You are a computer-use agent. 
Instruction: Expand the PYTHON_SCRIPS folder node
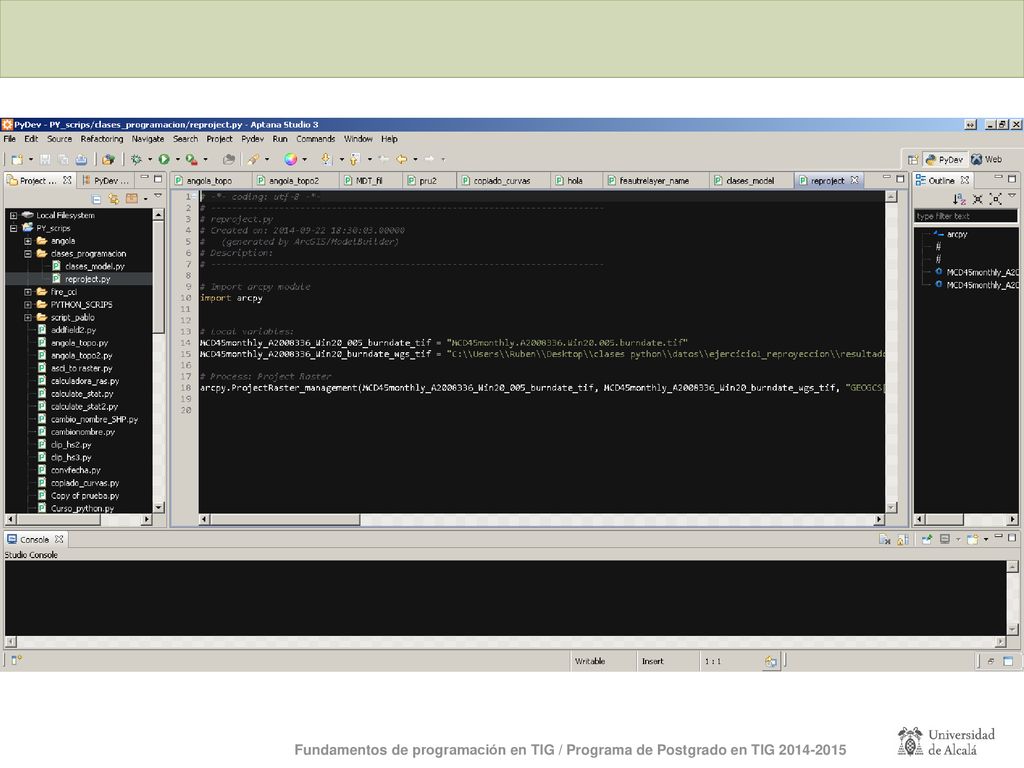point(27,305)
